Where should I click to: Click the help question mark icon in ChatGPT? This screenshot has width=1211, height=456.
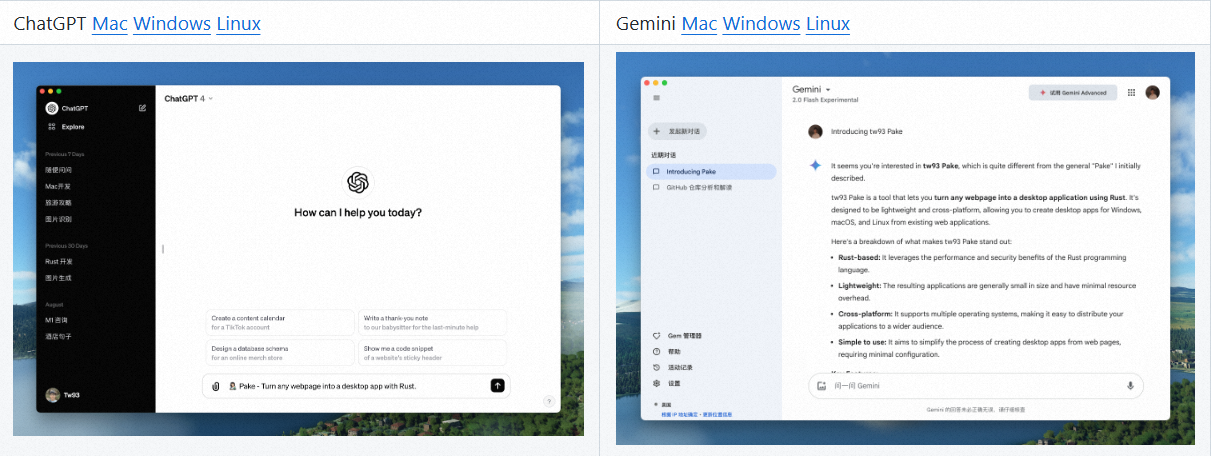548,401
